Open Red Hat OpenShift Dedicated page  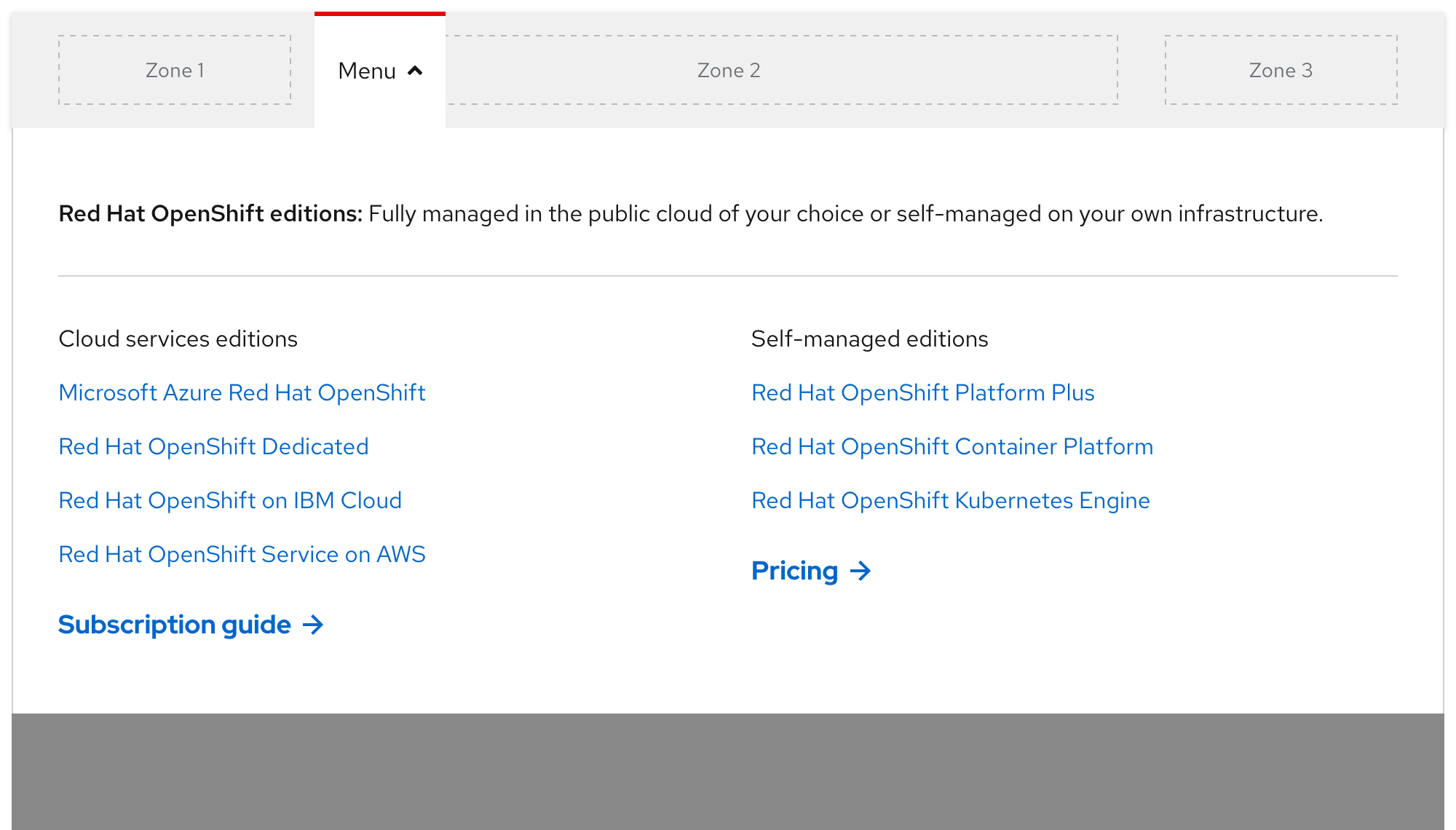coord(213,446)
